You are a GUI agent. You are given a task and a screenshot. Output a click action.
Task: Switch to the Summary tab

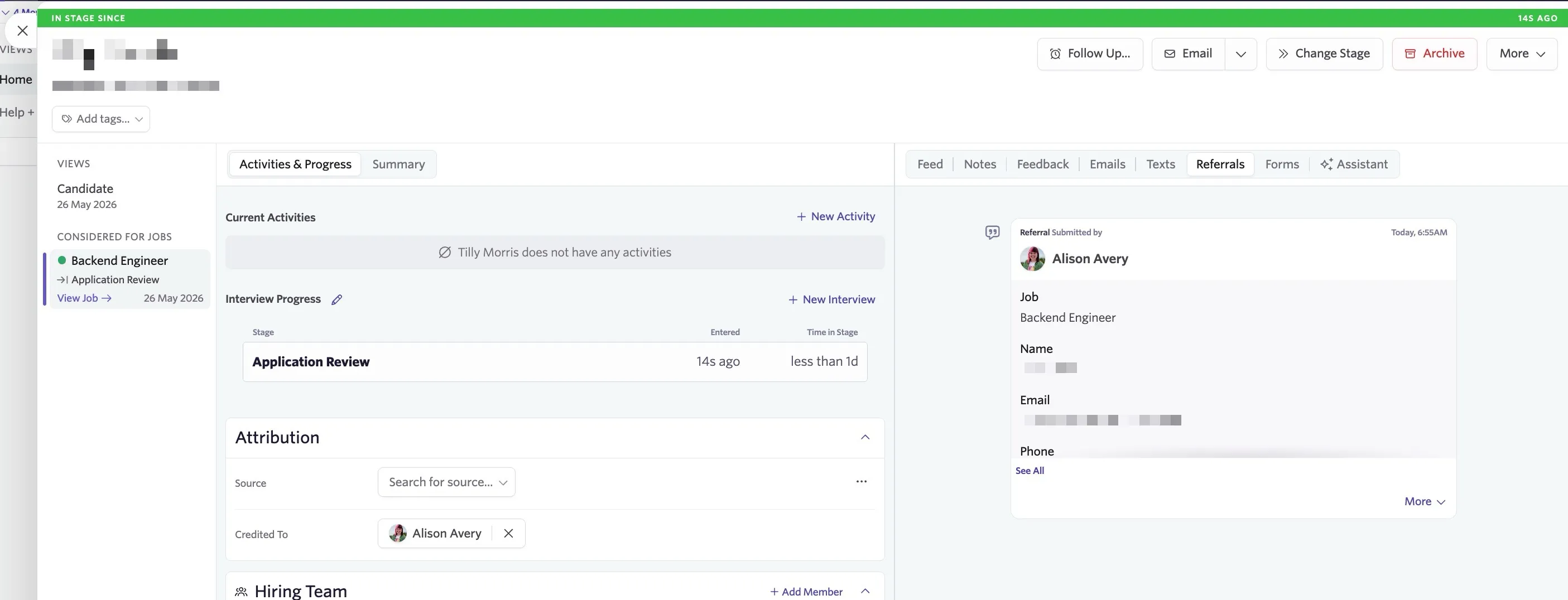click(398, 164)
